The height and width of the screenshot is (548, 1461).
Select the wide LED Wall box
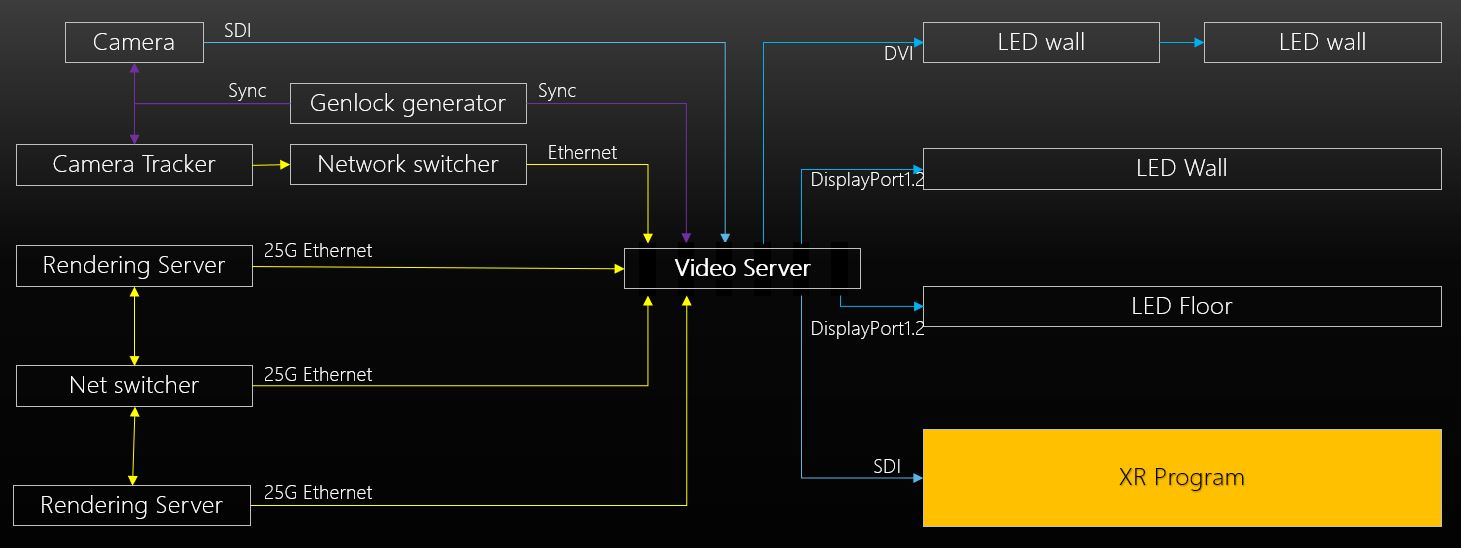tap(1182, 168)
